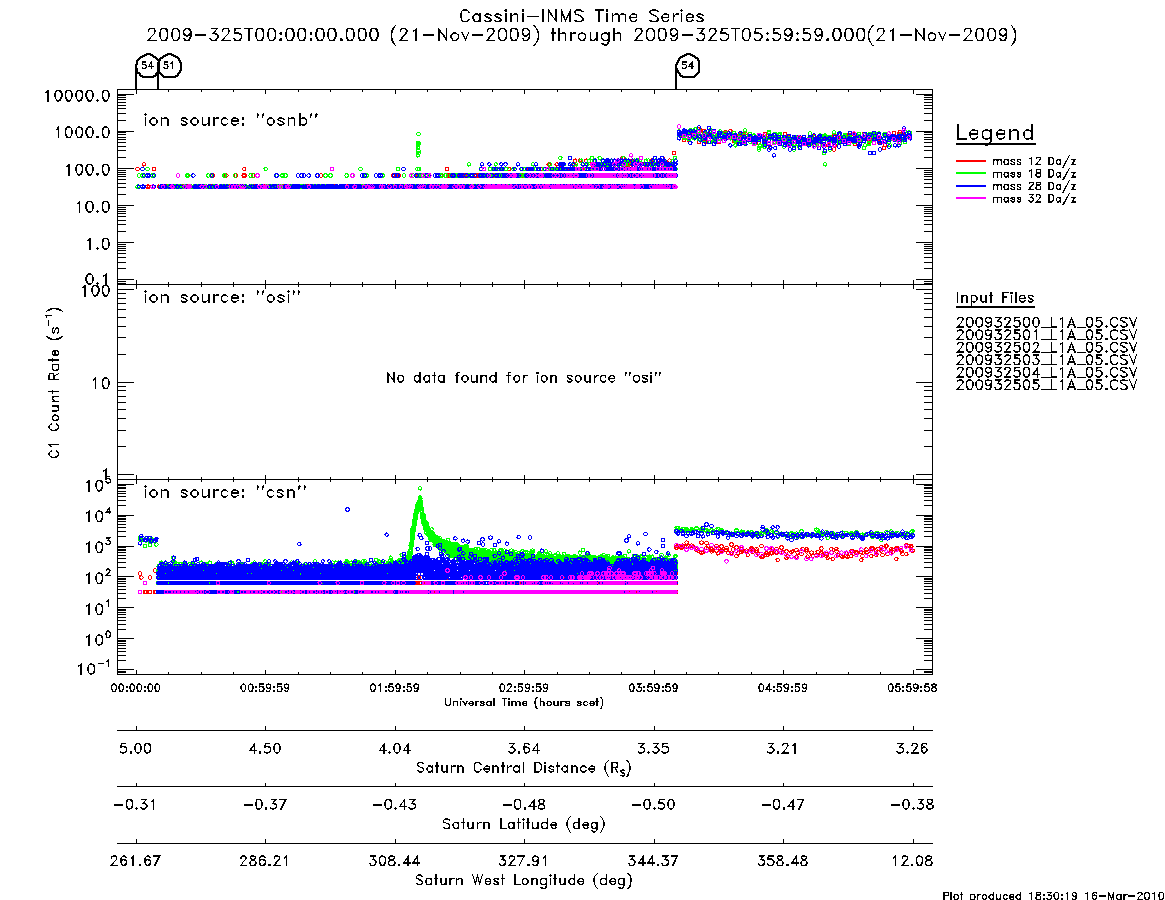Click the 05:59:58 time tick label
The image size is (1165, 900).
click(912, 688)
